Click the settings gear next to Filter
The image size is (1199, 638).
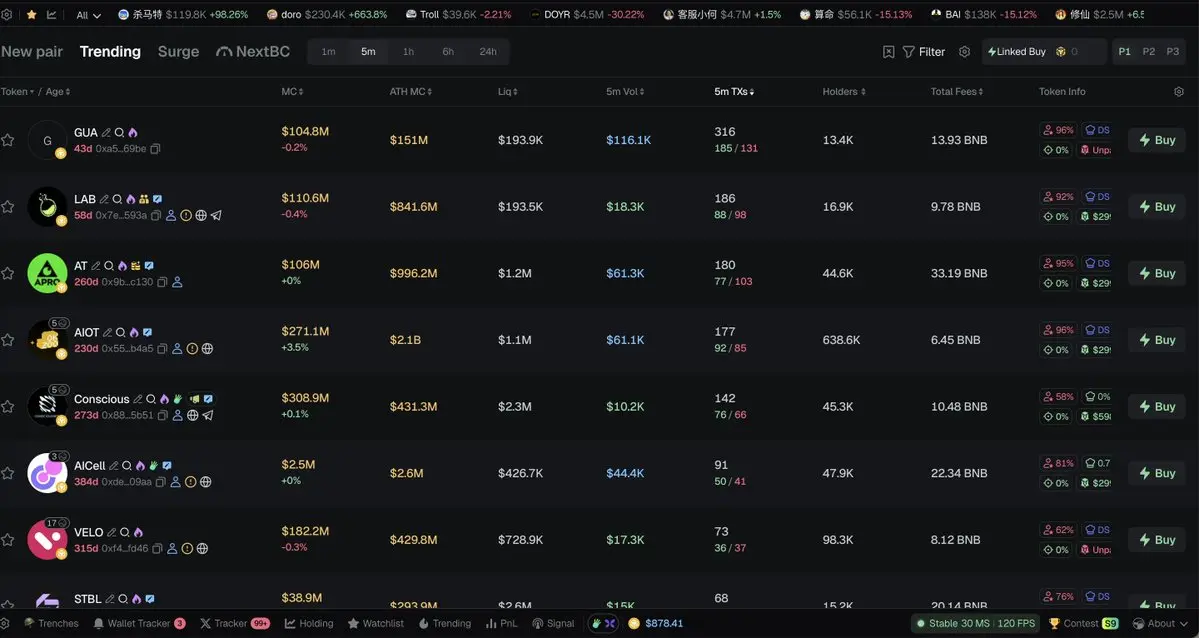coord(964,51)
